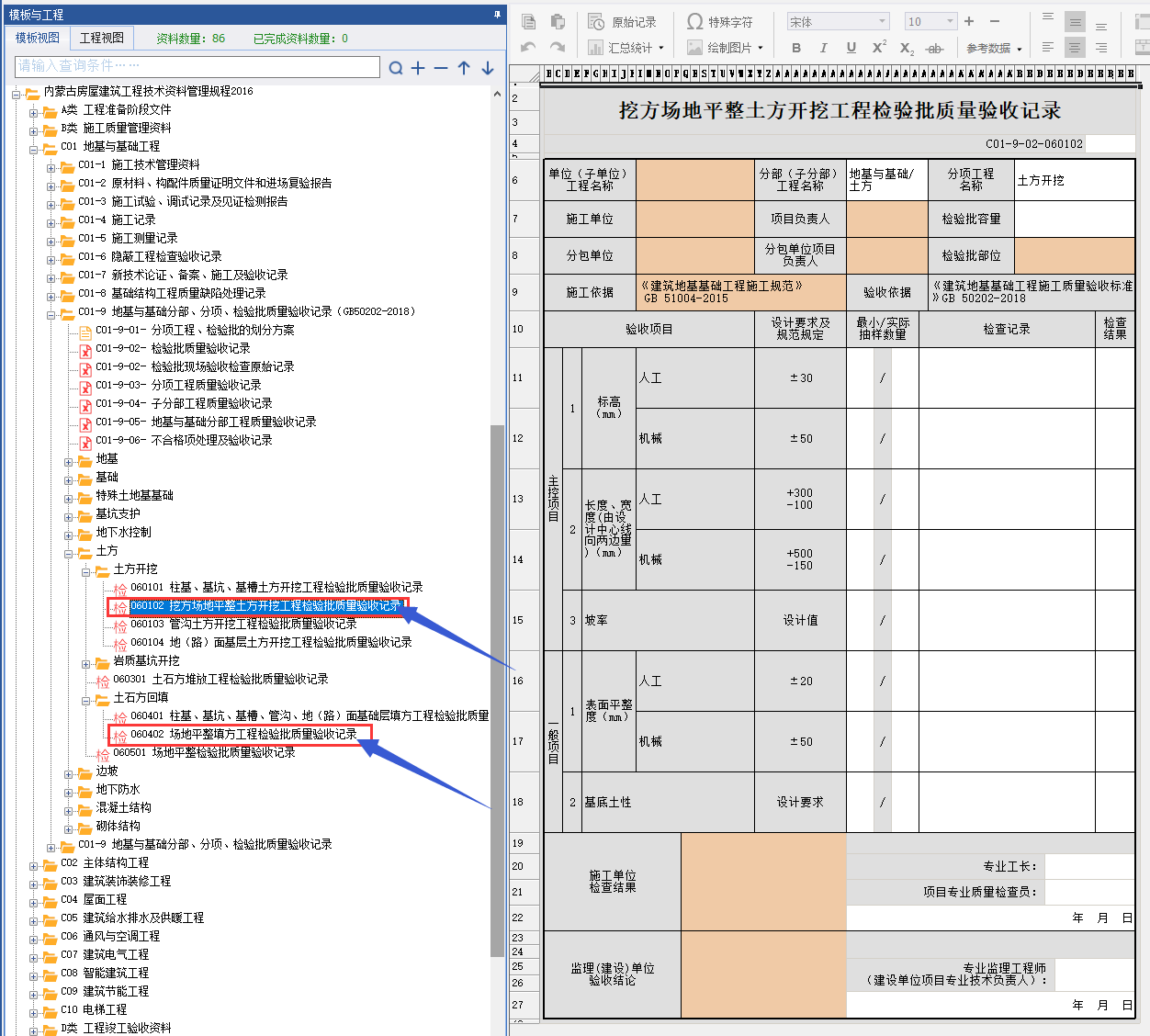
Task: Toggle underline text formatting
Action: 851,48
